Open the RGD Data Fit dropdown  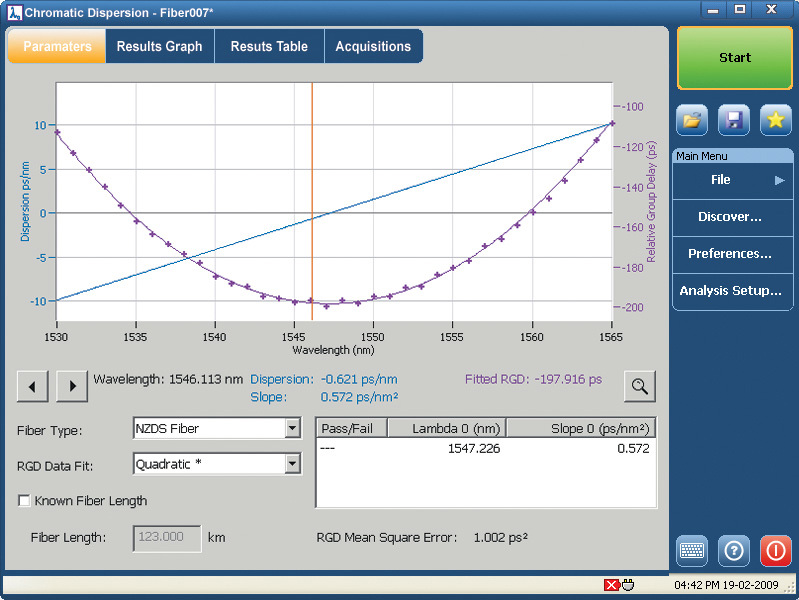(x=292, y=464)
